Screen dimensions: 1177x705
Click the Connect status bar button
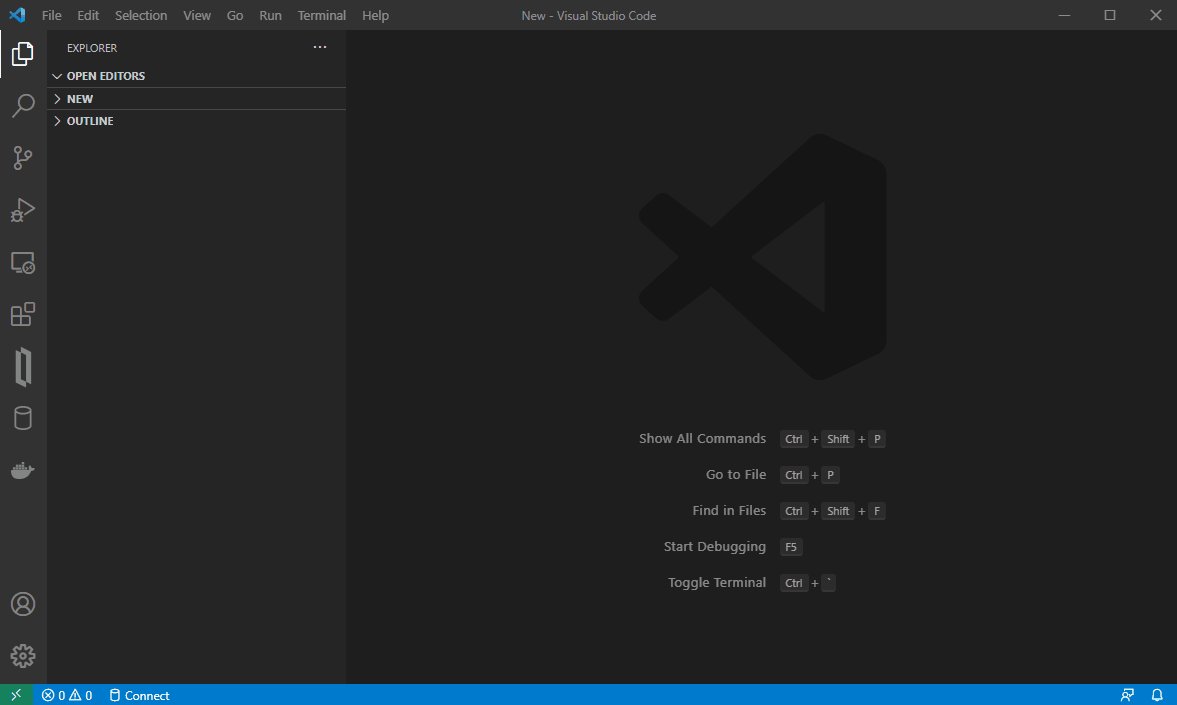coord(139,695)
